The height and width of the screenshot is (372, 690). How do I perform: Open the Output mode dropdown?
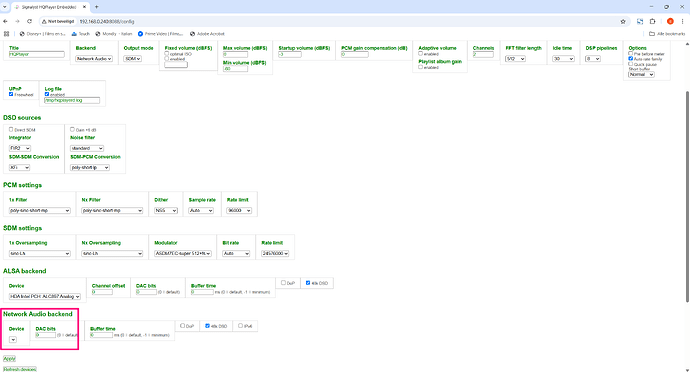[132, 59]
